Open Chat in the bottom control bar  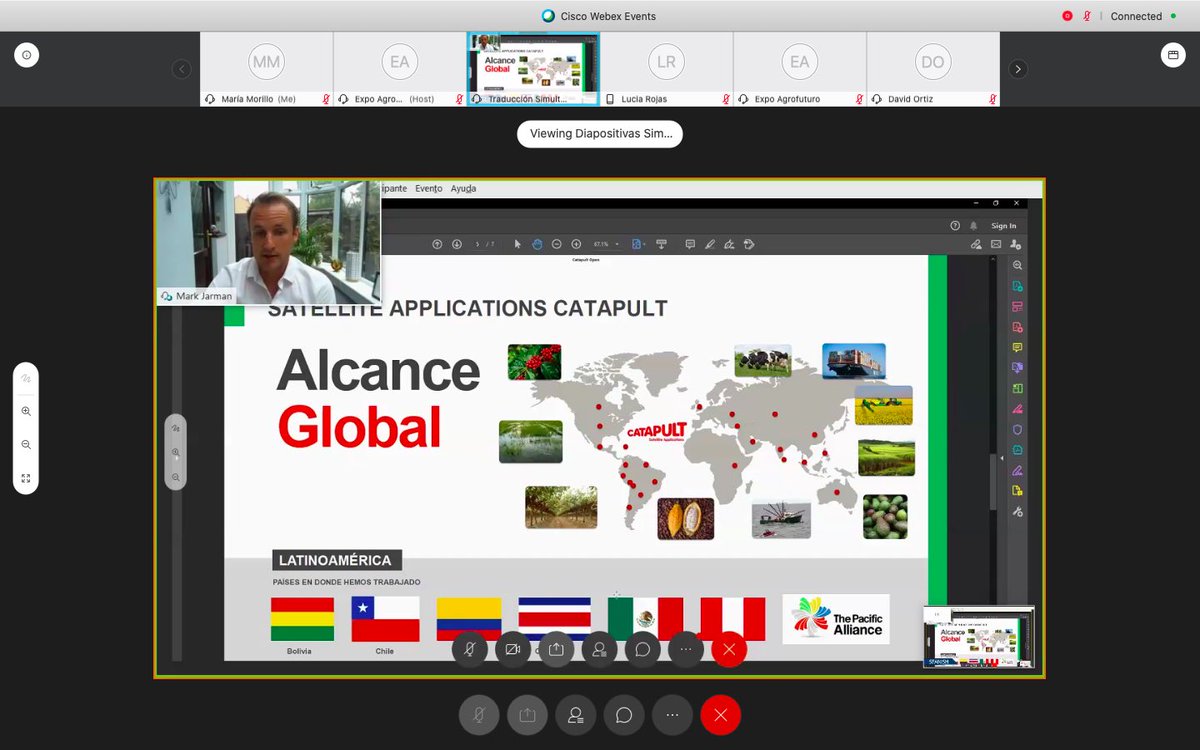pyautogui.click(x=624, y=715)
